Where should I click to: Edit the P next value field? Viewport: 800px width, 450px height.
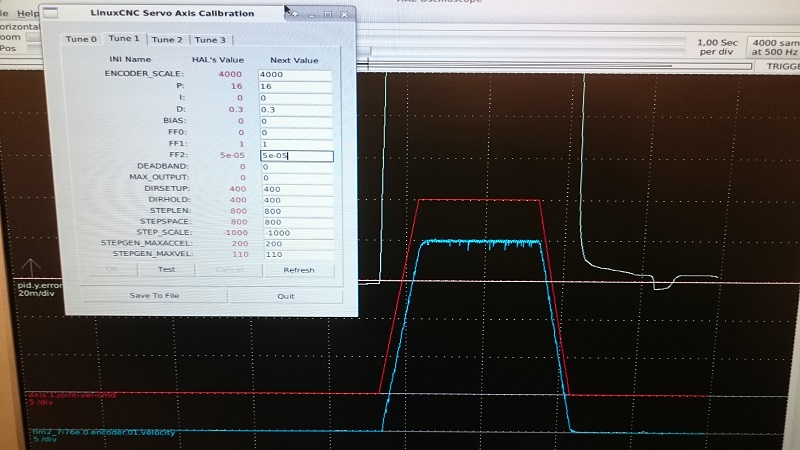[x=295, y=86]
